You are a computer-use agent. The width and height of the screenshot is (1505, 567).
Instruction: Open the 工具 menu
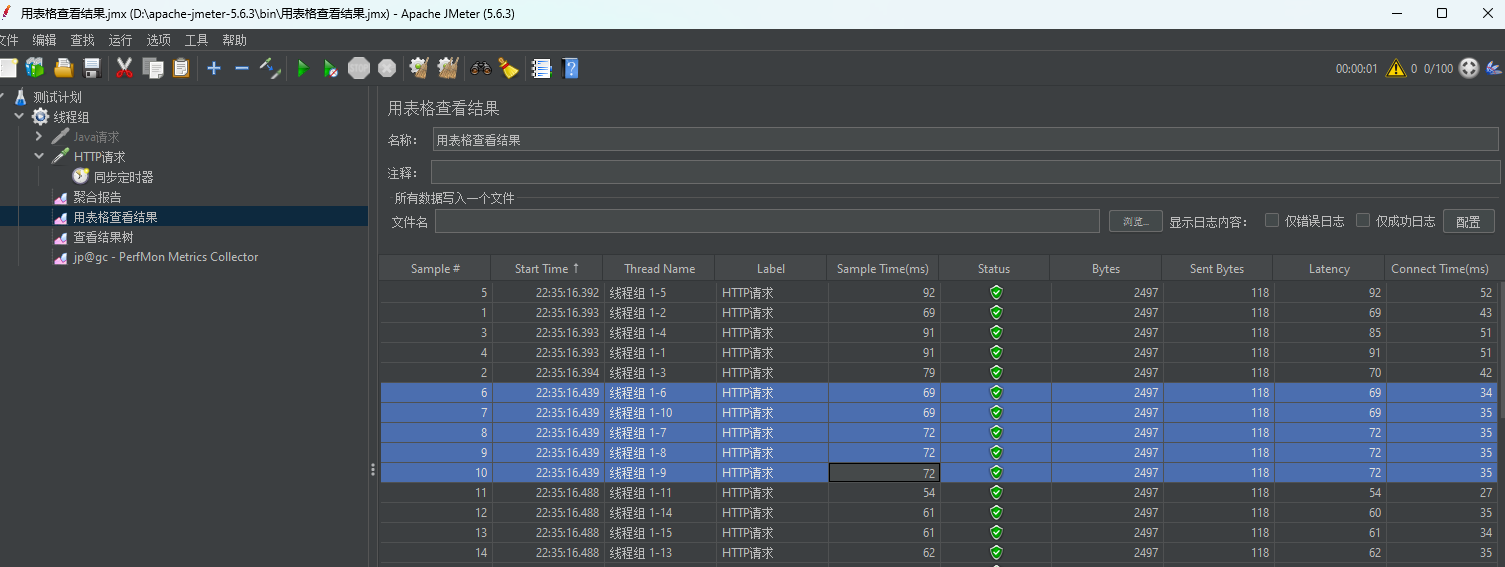click(x=196, y=40)
